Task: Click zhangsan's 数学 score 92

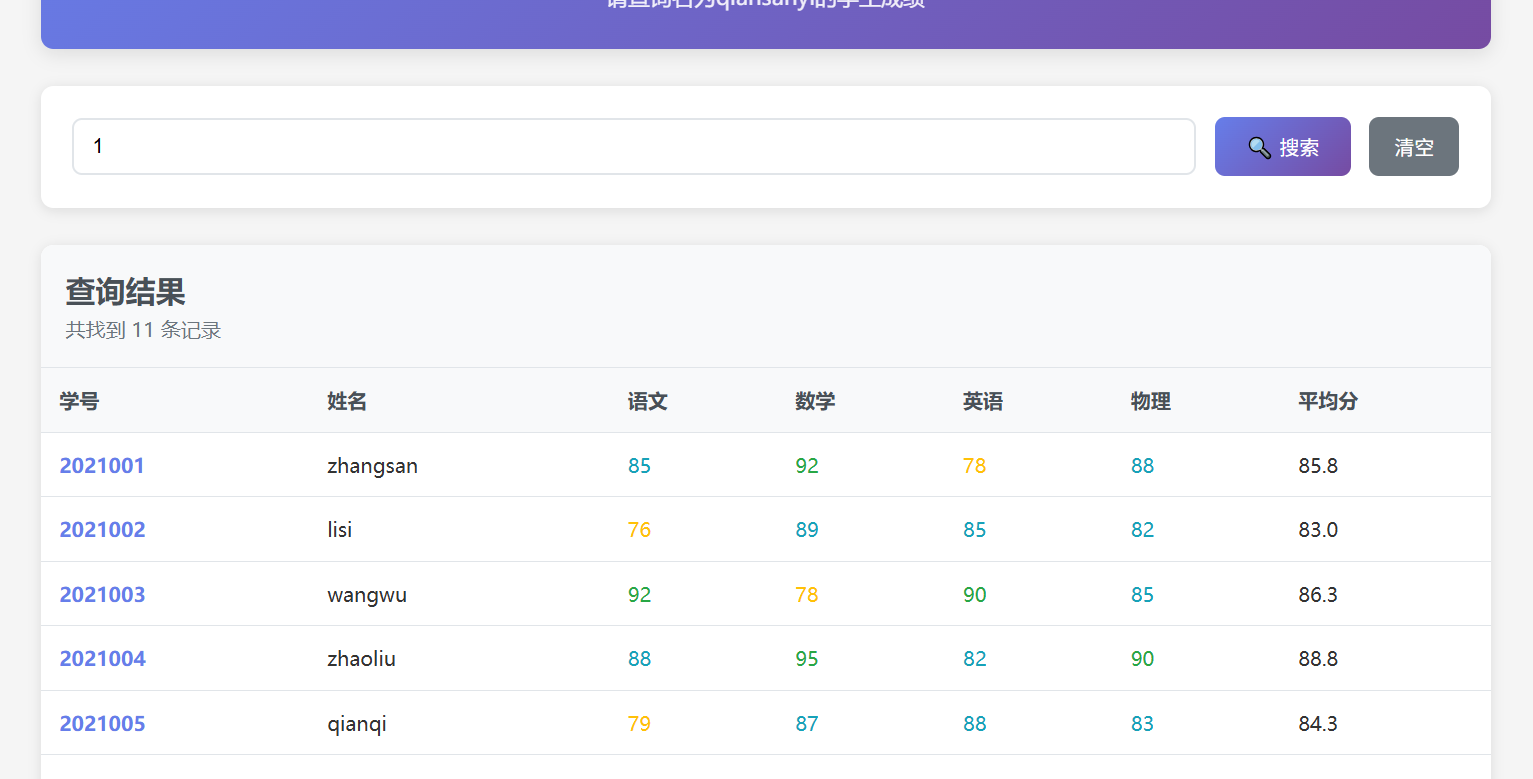Action: click(807, 465)
